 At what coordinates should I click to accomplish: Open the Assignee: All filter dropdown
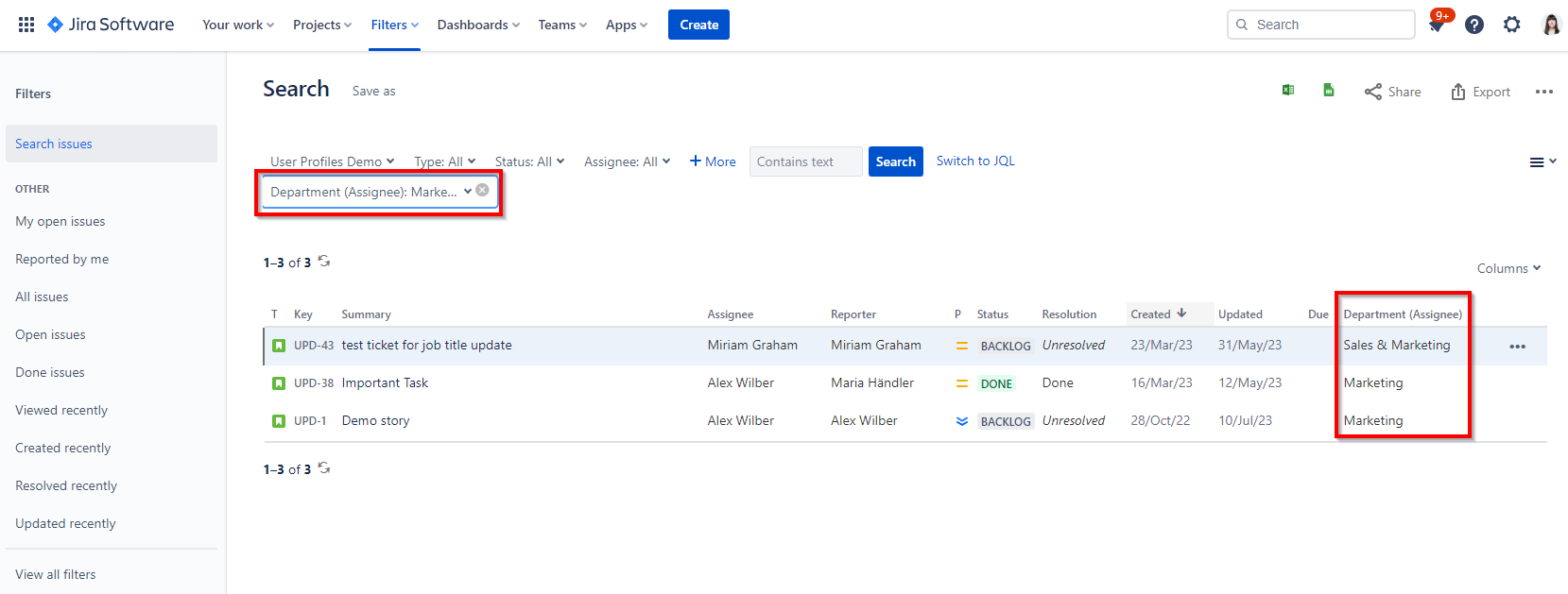click(x=627, y=161)
